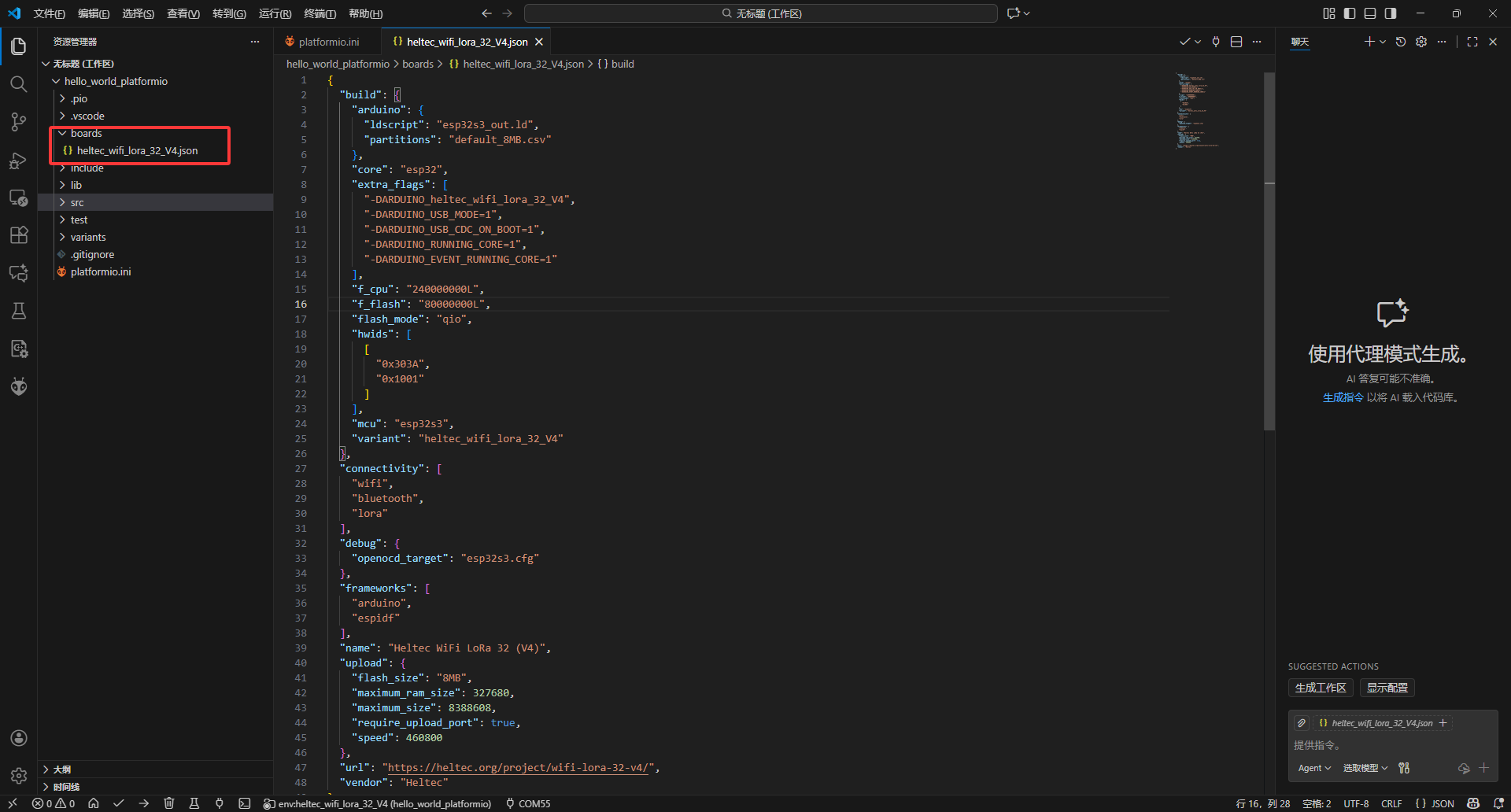Image resolution: width=1511 pixels, height=812 pixels.
Task: Open the Source Control view in activity bar
Action: [x=19, y=122]
